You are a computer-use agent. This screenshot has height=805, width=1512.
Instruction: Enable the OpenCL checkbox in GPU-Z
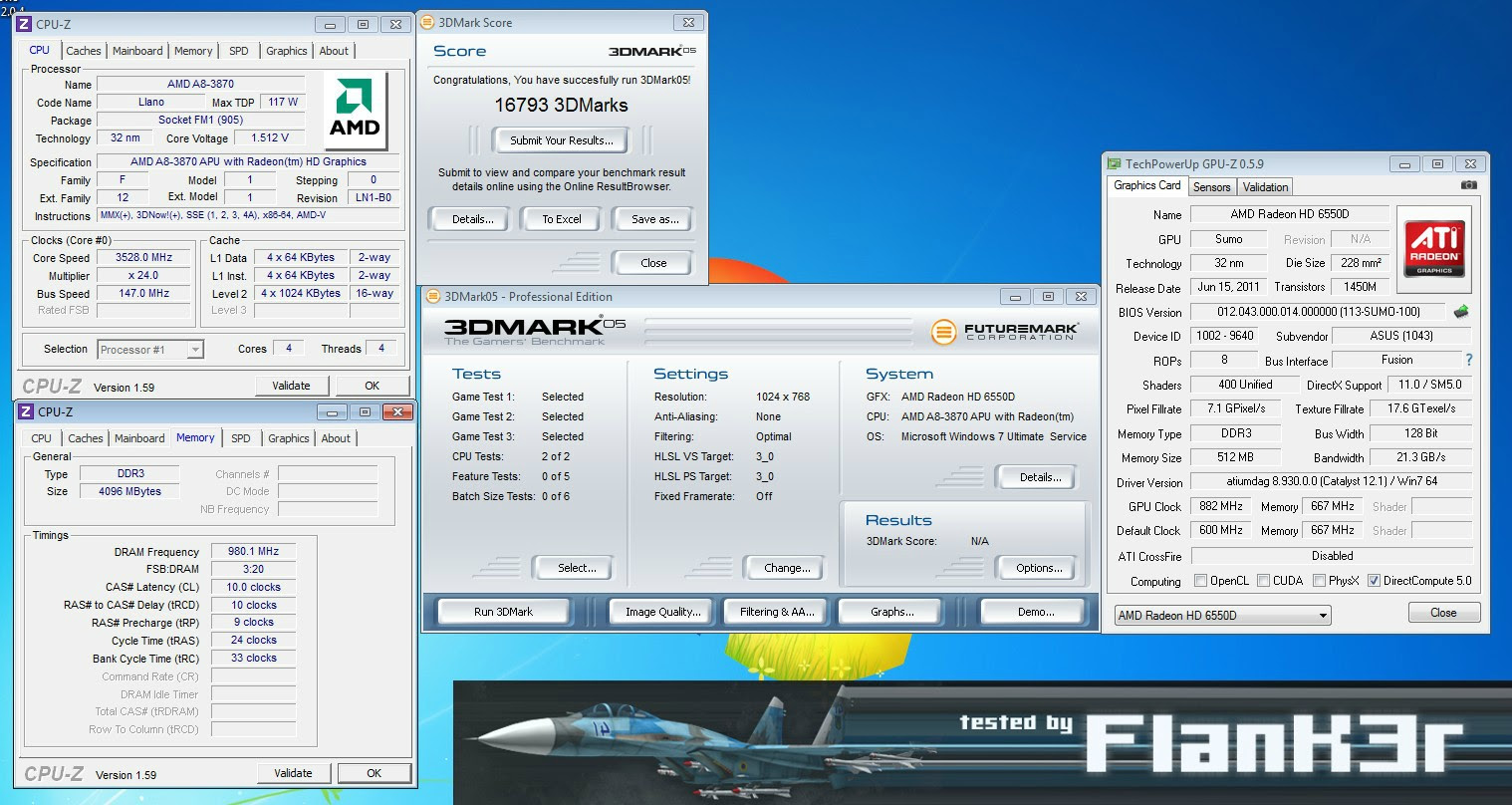(x=1200, y=581)
